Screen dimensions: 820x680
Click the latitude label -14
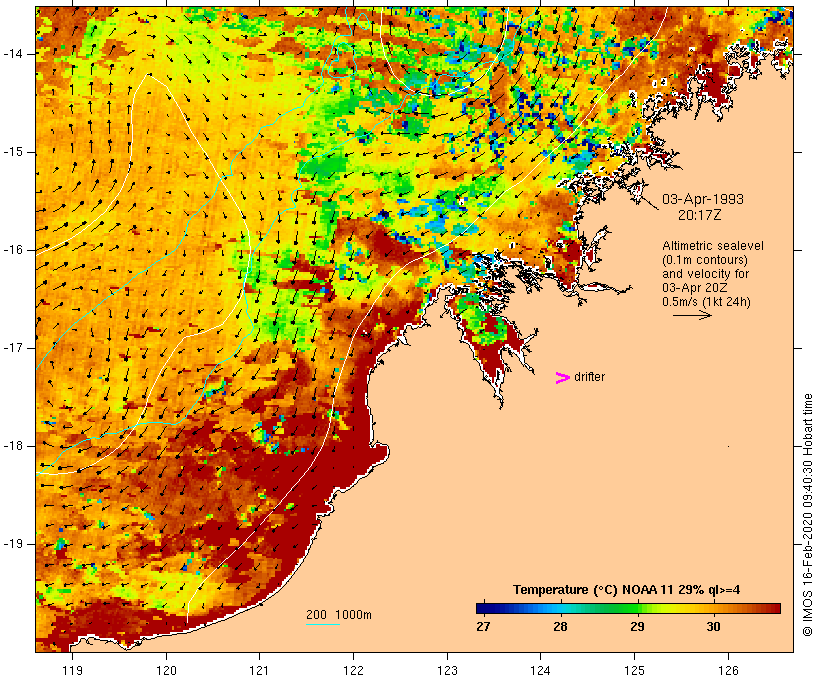click(13, 54)
